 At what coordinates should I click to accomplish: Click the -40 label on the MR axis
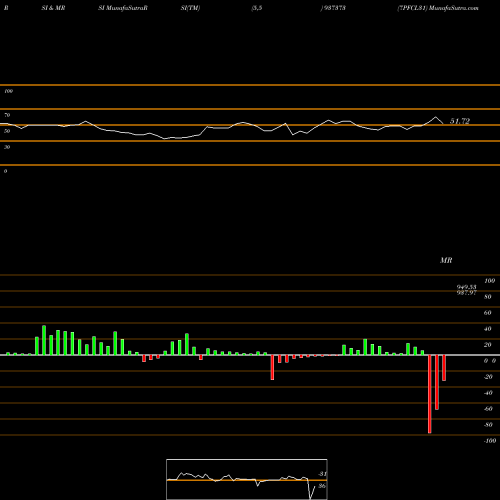tap(488, 393)
